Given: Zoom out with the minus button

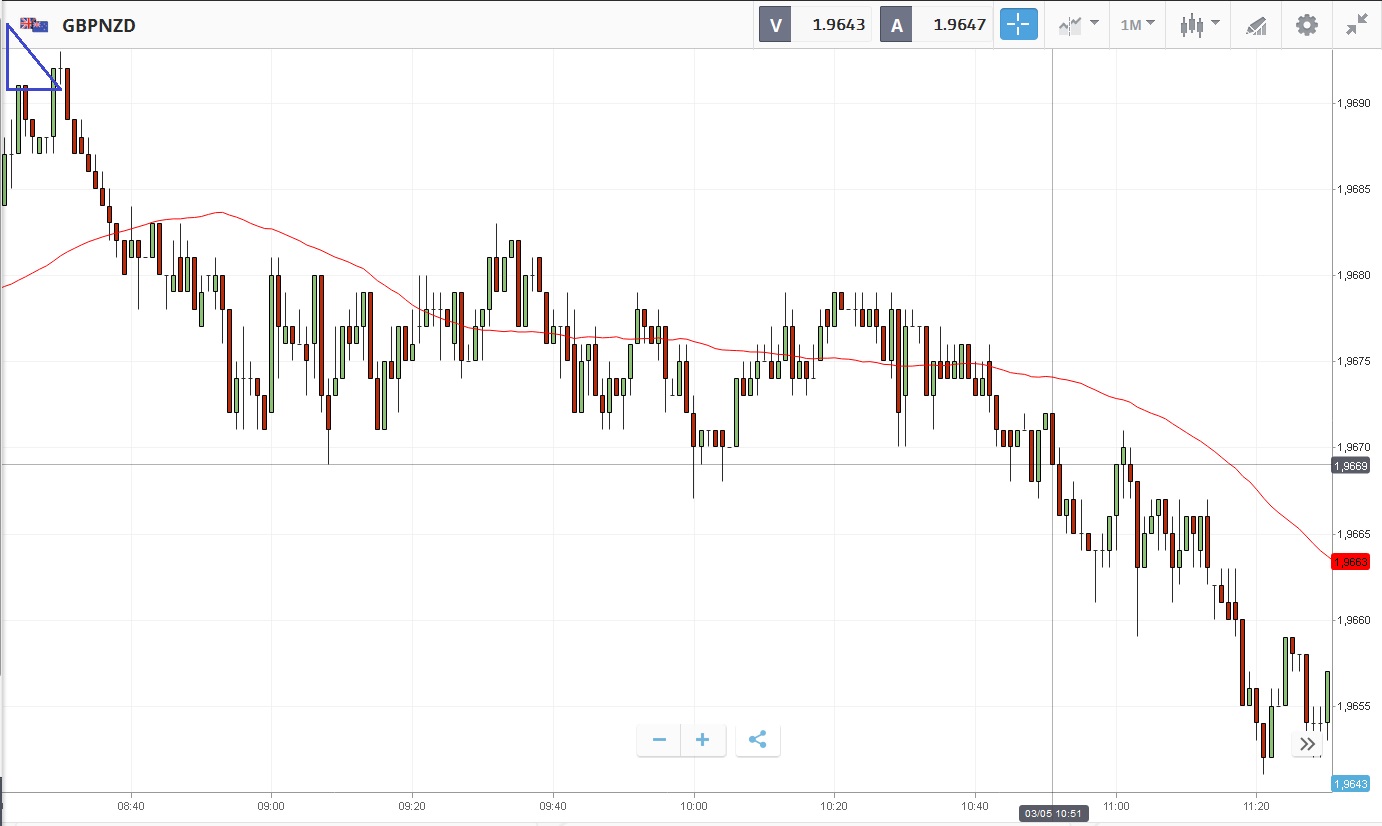Looking at the screenshot, I should pyautogui.click(x=659, y=740).
